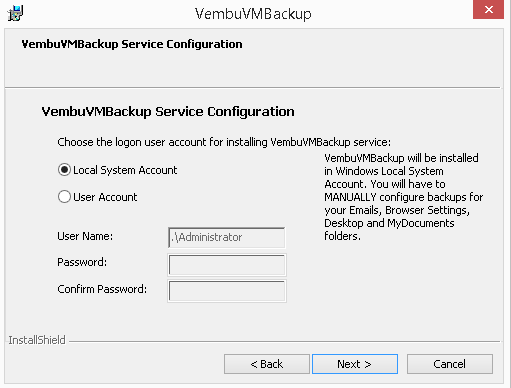The image size is (511, 388).
Task: Click the "User Account" label text
Action: [x=105, y=197]
